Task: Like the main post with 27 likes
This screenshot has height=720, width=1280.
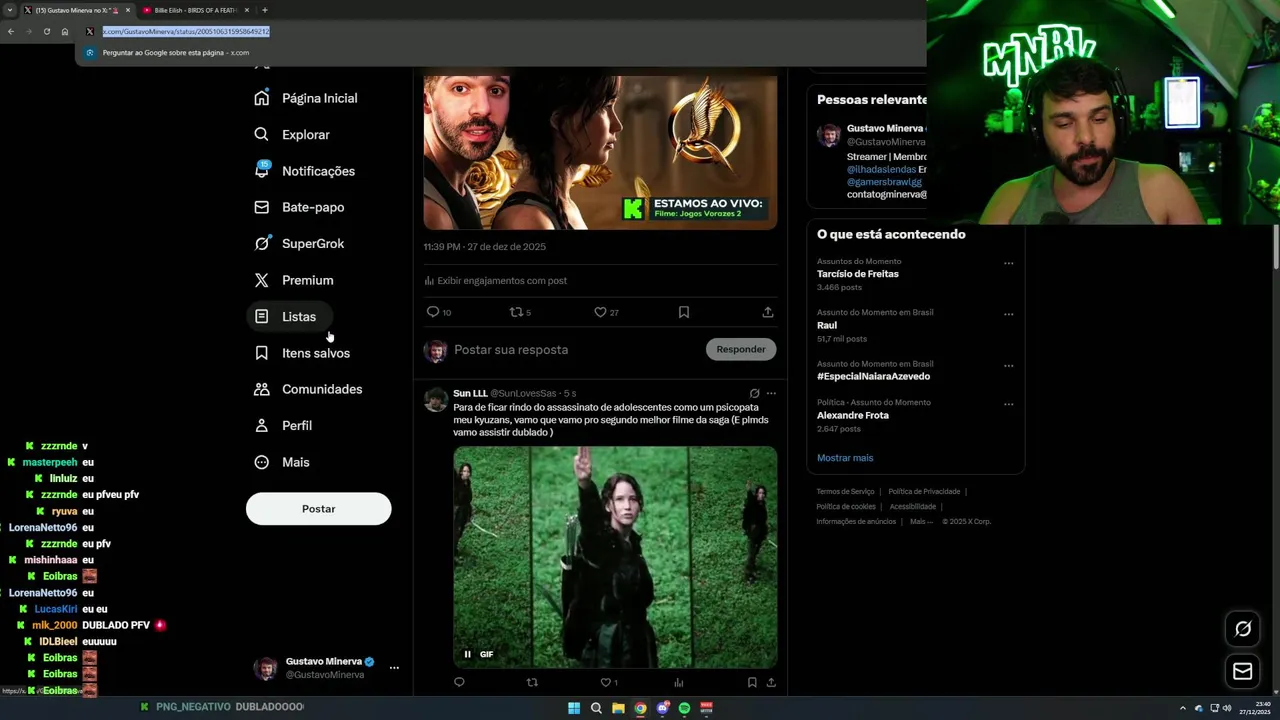Action: [x=600, y=312]
